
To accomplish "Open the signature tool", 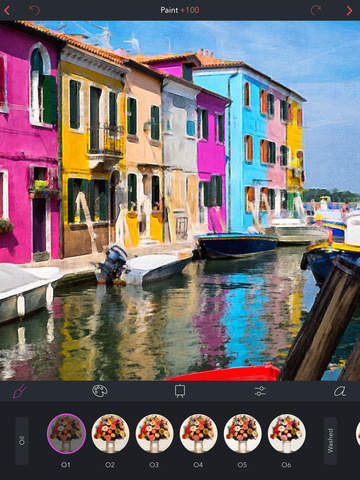I will pyautogui.click(x=340, y=391).
